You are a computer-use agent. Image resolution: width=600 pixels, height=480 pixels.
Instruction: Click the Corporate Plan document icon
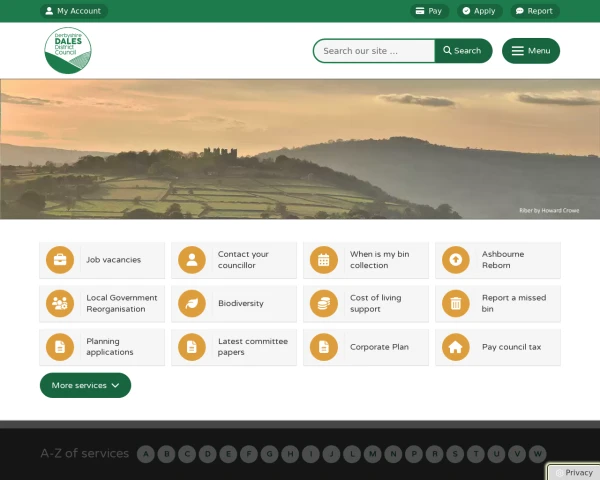[x=324, y=347]
